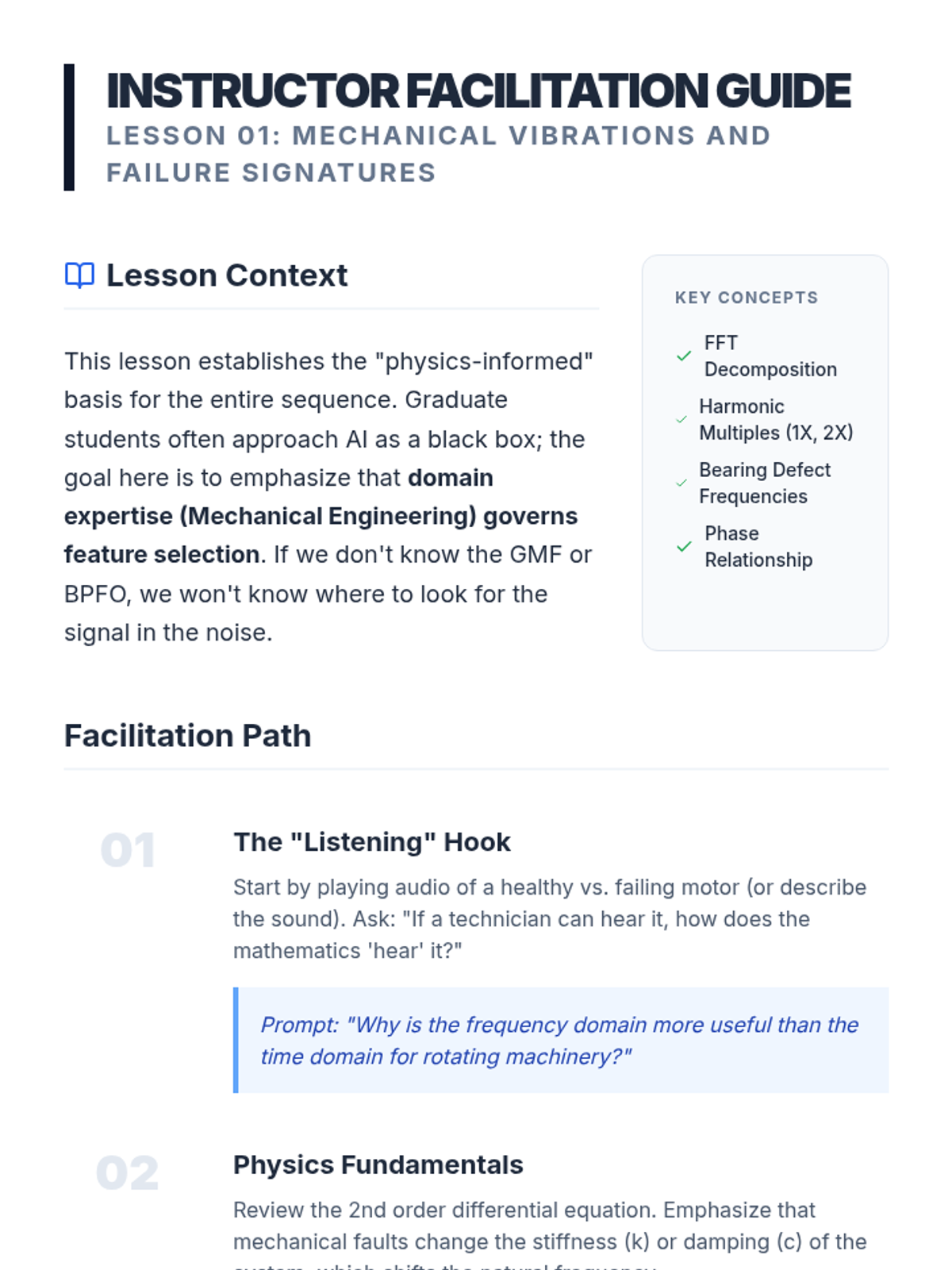
Task: Click the Physics Fundamentals heading
Action: point(378,1165)
